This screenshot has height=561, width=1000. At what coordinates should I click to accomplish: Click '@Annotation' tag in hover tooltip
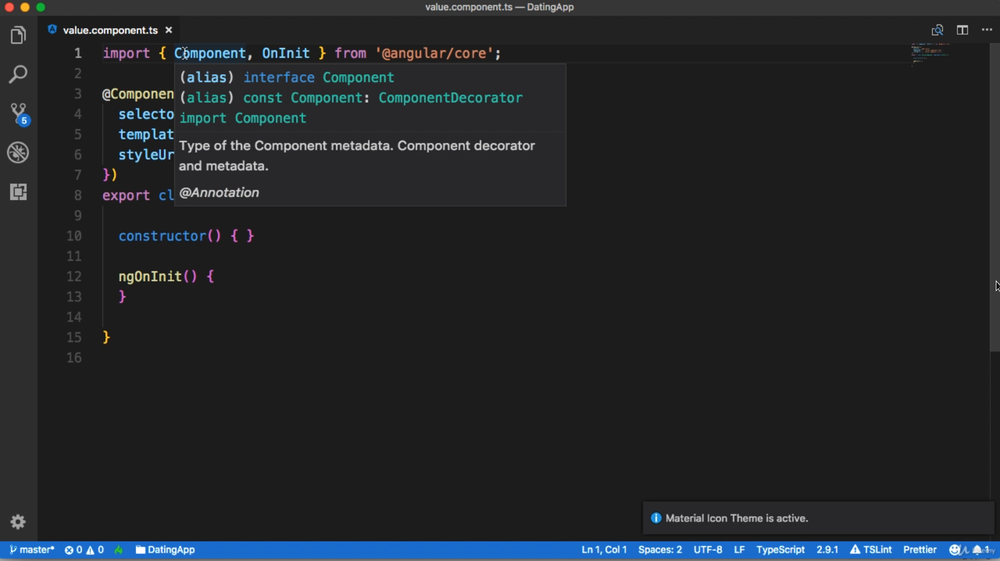coord(219,193)
